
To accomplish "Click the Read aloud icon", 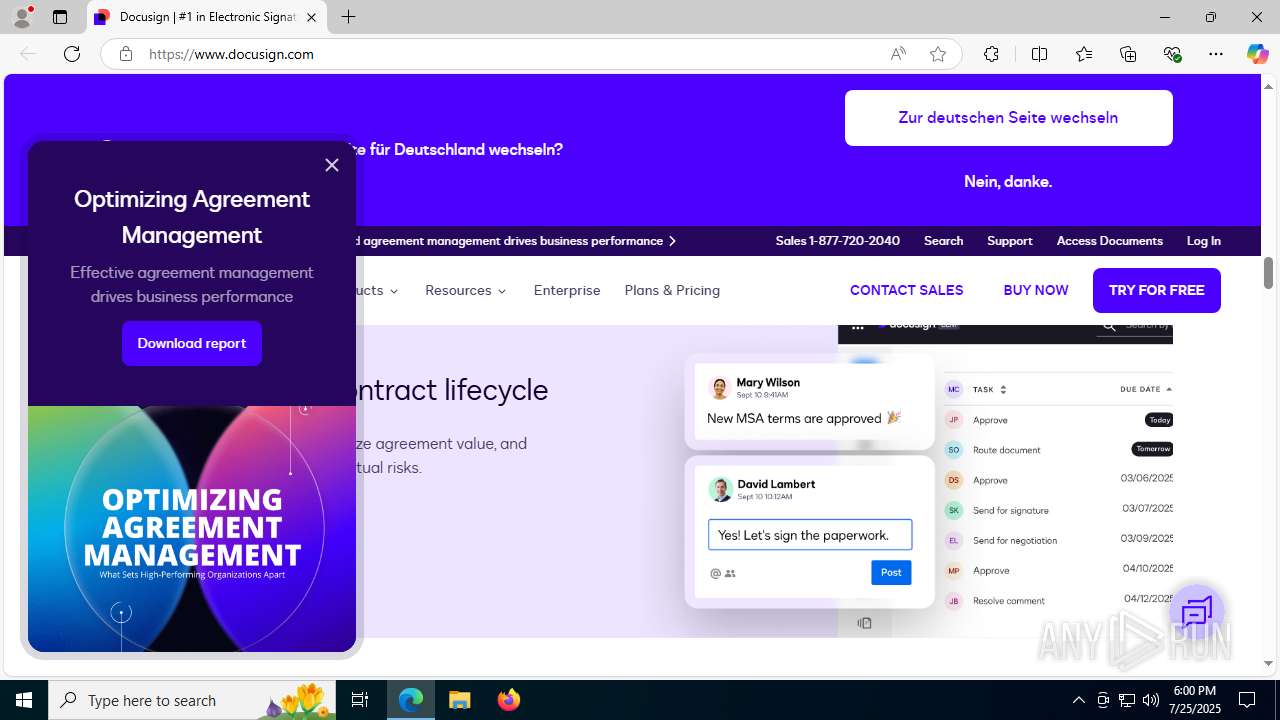I will (x=898, y=54).
